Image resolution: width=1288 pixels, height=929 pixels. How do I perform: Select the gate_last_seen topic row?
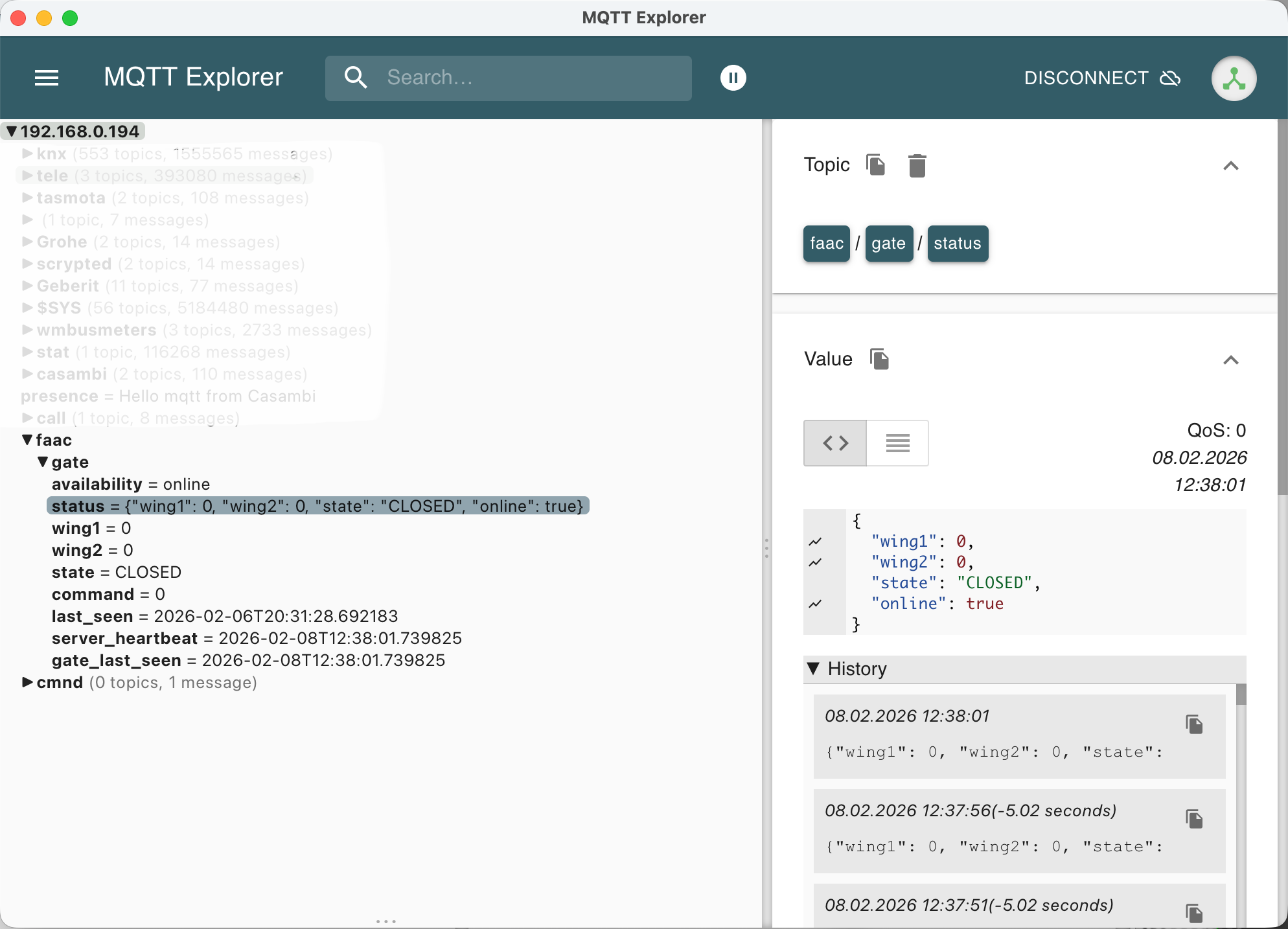[248, 660]
